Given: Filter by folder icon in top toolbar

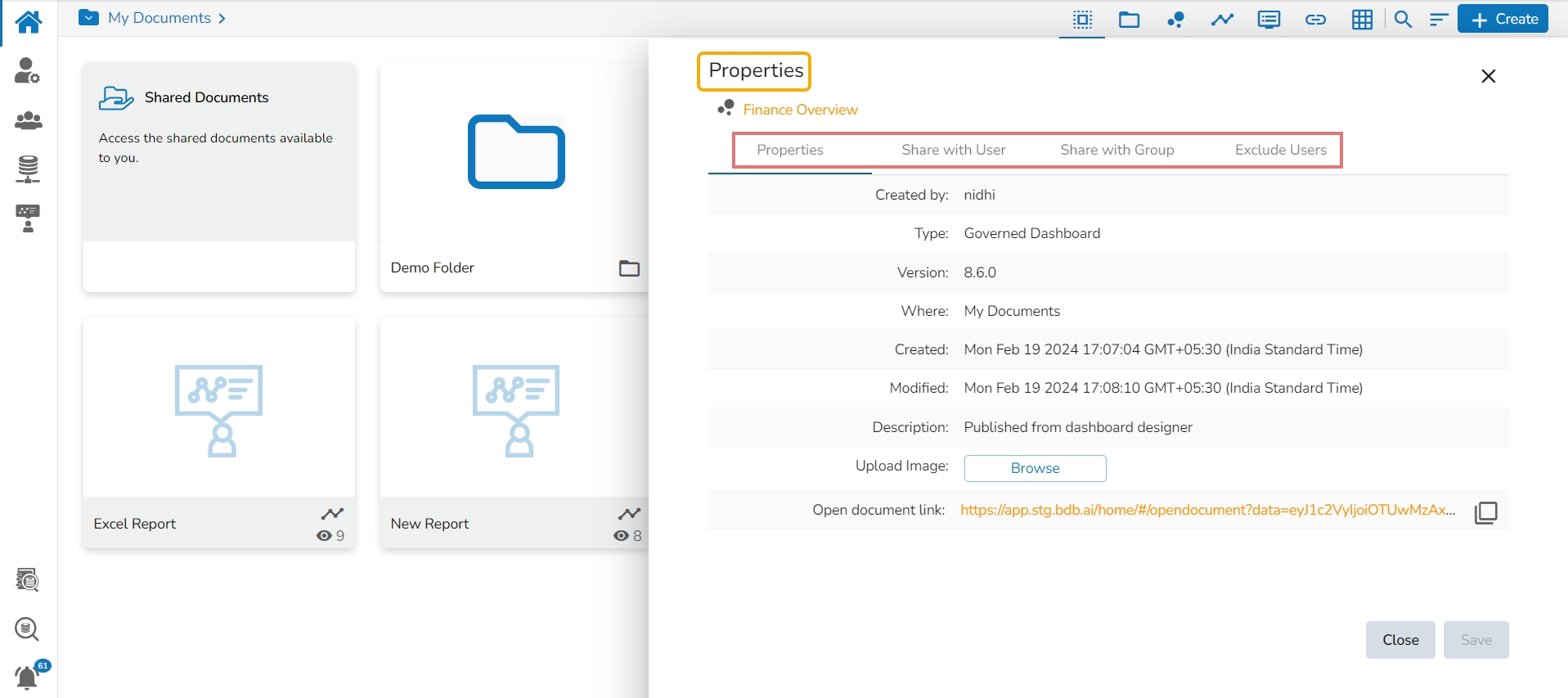Looking at the screenshot, I should tap(1129, 20).
